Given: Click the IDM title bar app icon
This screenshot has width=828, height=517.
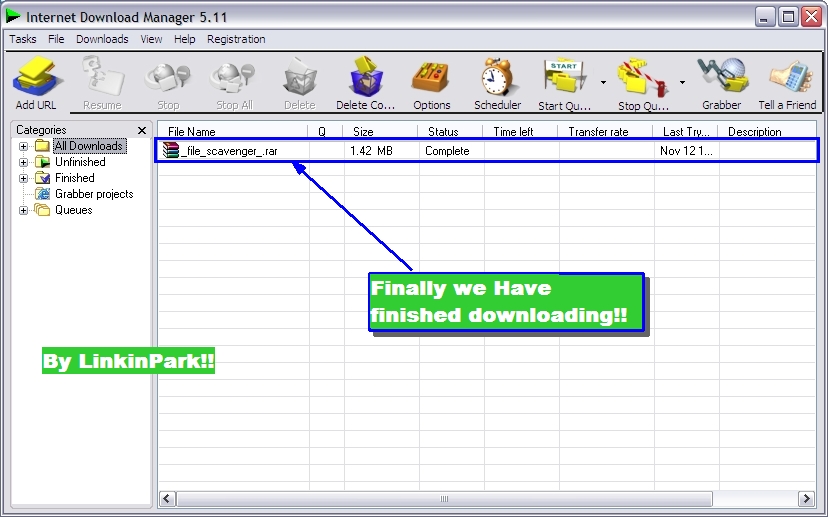Looking at the screenshot, I should pos(13,16).
